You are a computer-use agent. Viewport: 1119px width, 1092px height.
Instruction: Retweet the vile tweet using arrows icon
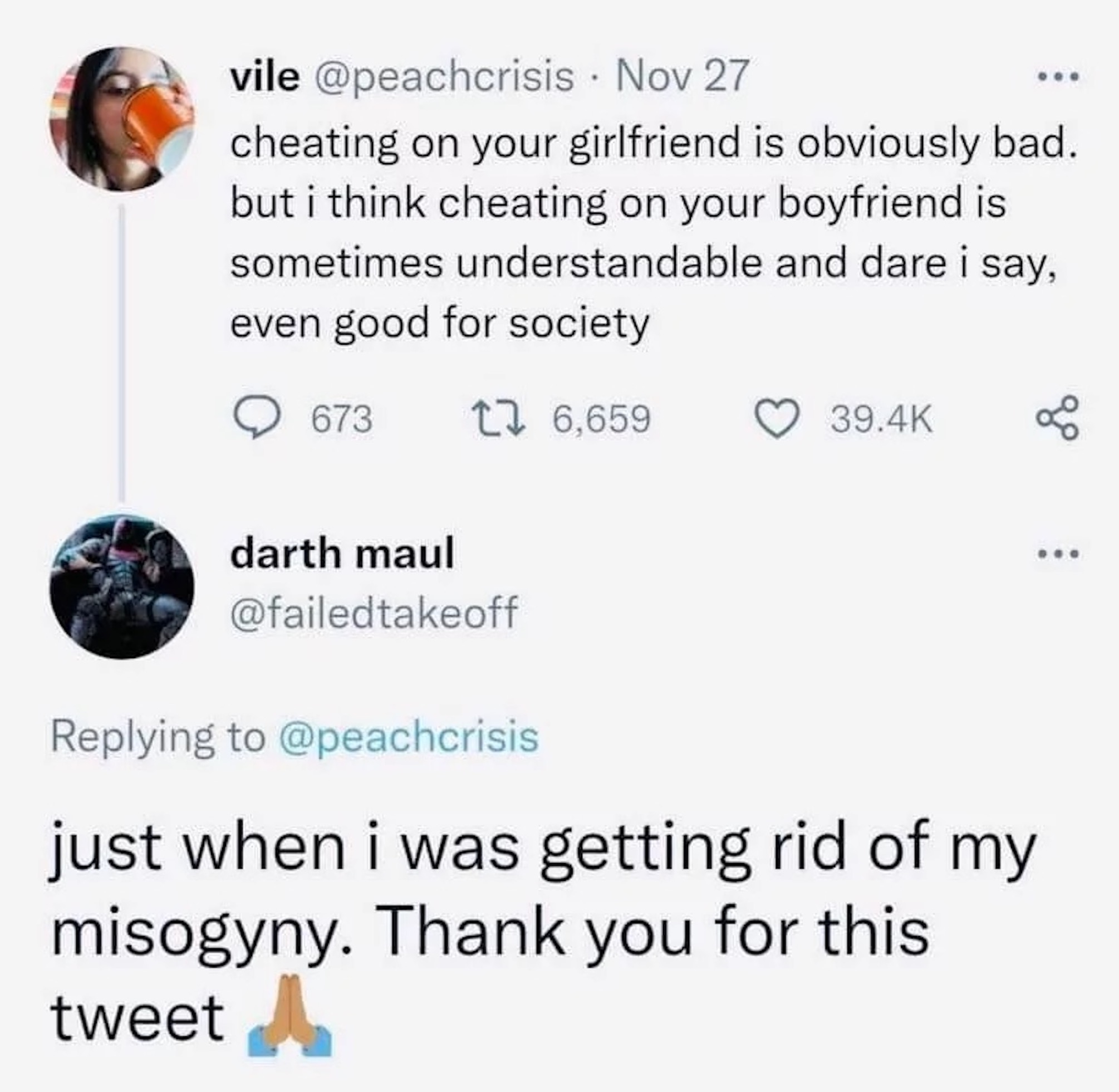(x=497, y=418)
